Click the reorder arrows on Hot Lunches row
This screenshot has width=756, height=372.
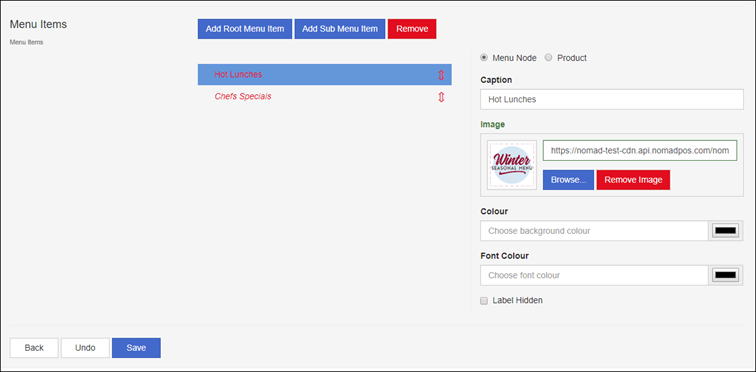pos(441,75)
